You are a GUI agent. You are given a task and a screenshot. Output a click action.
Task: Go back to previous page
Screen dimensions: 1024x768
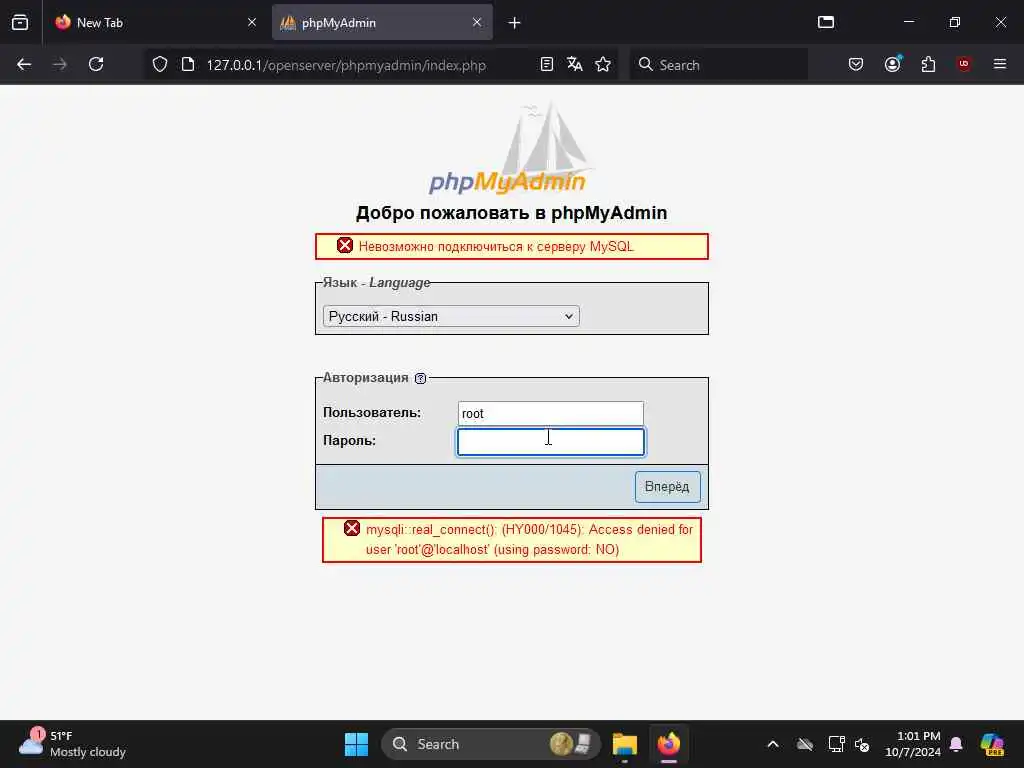coord(24,64)
